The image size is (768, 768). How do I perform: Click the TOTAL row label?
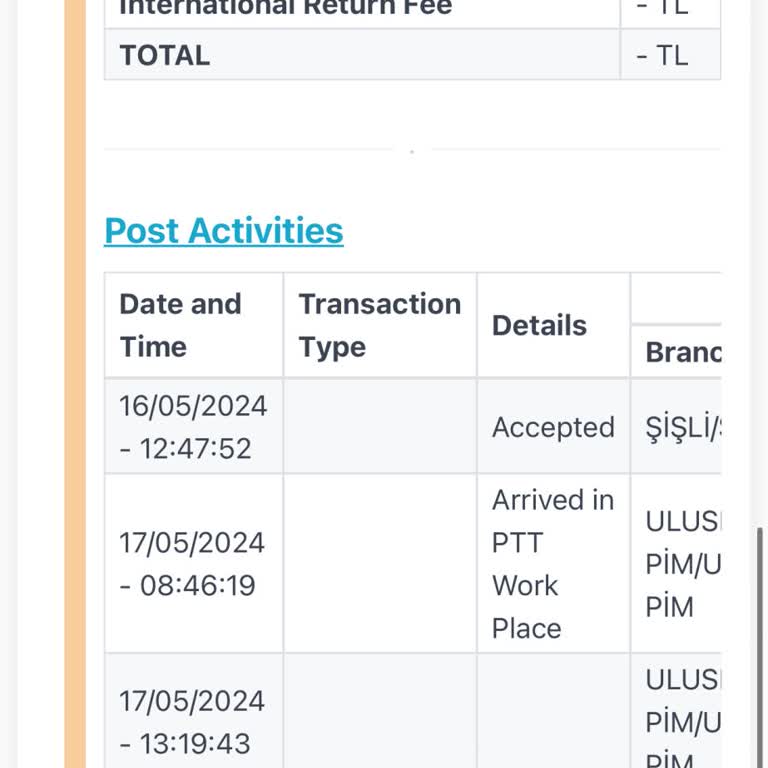tap(165, 55)
